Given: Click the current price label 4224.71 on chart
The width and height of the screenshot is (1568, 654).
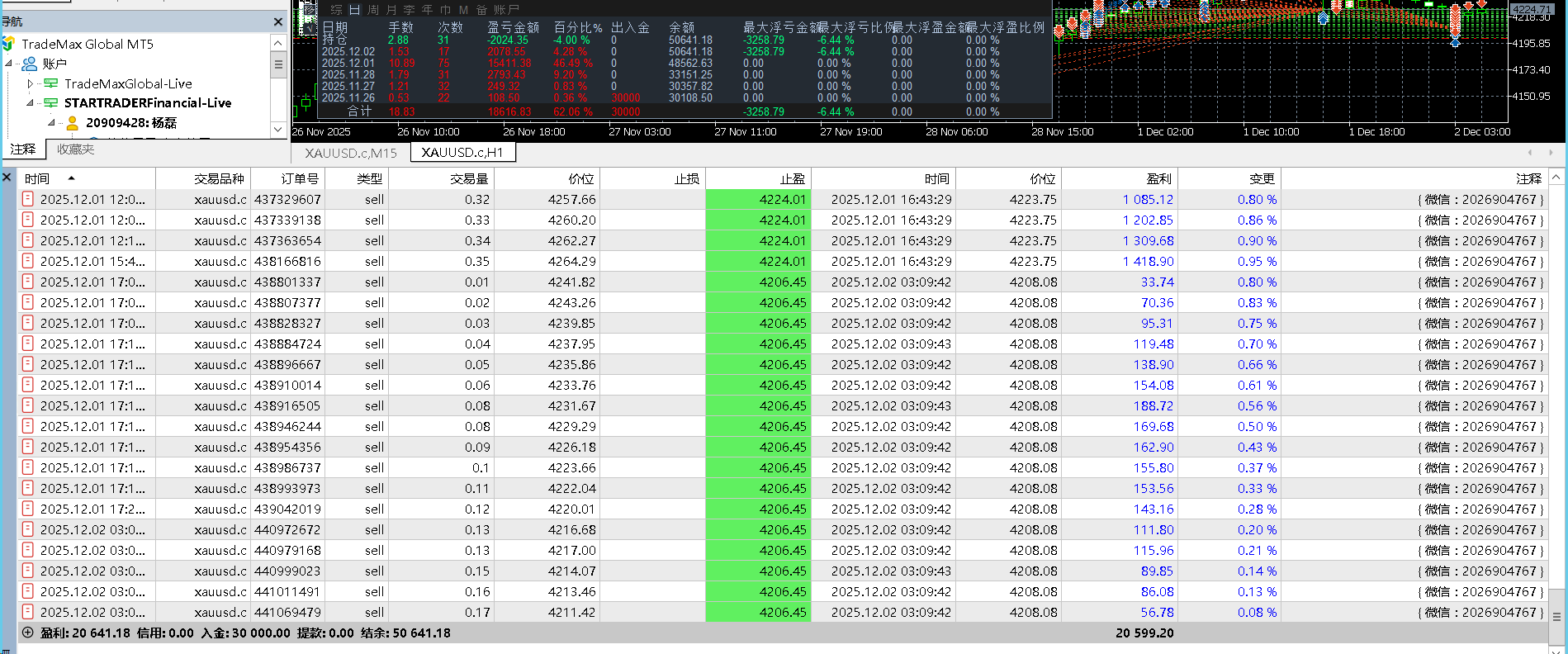Looking at the screenshot, I should click(x=1531, y=10).
